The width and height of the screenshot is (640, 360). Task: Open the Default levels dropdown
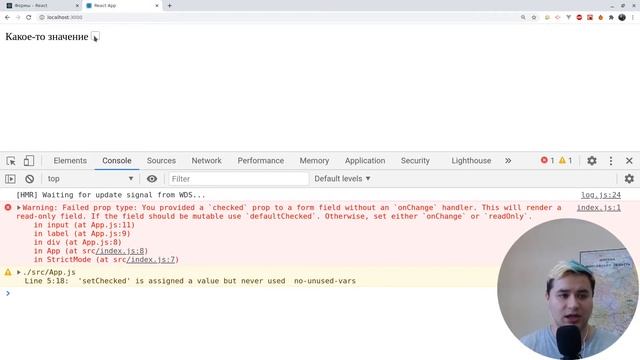pos(342,179)
